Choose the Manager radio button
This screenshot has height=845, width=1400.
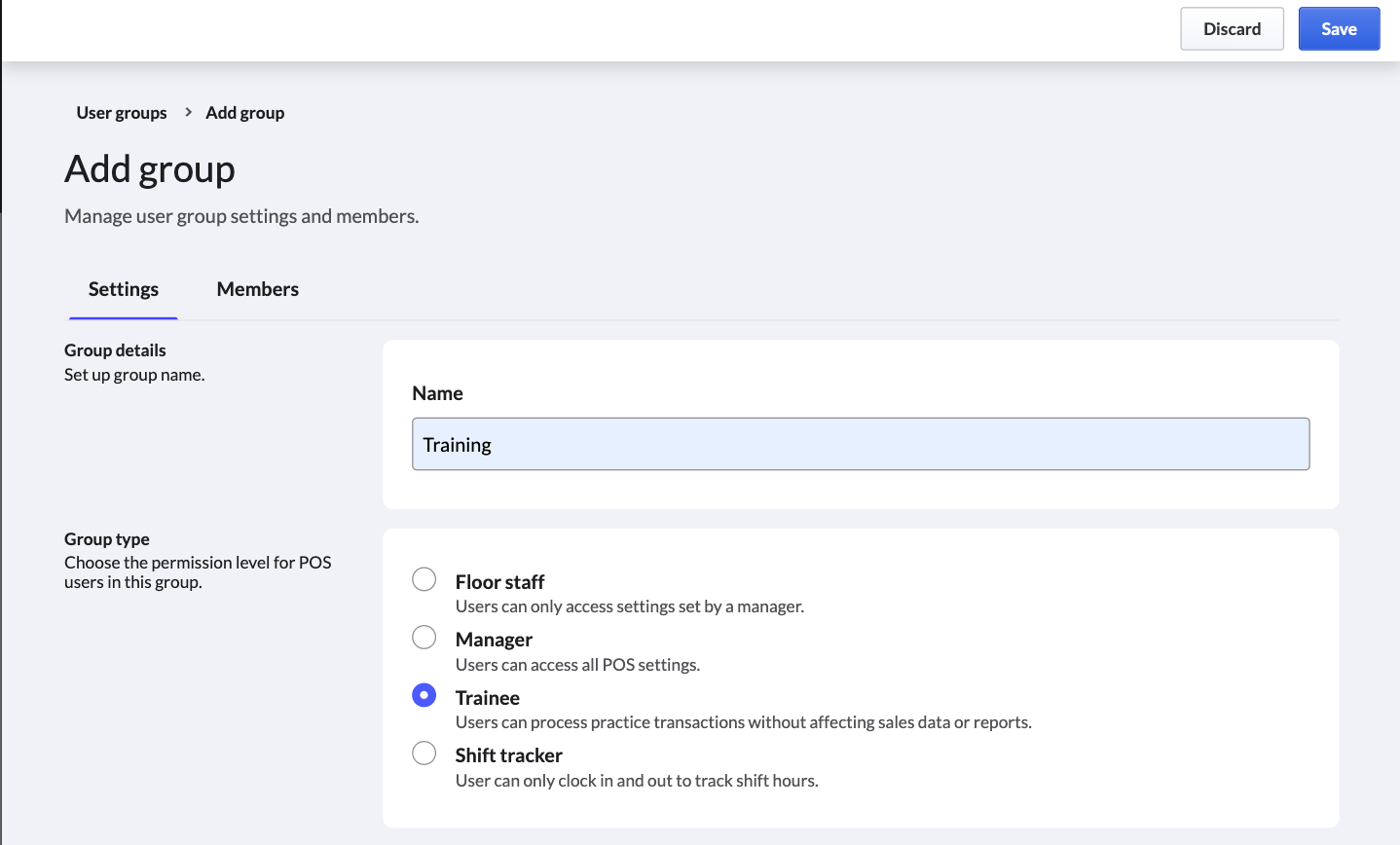tap(424, 637)
